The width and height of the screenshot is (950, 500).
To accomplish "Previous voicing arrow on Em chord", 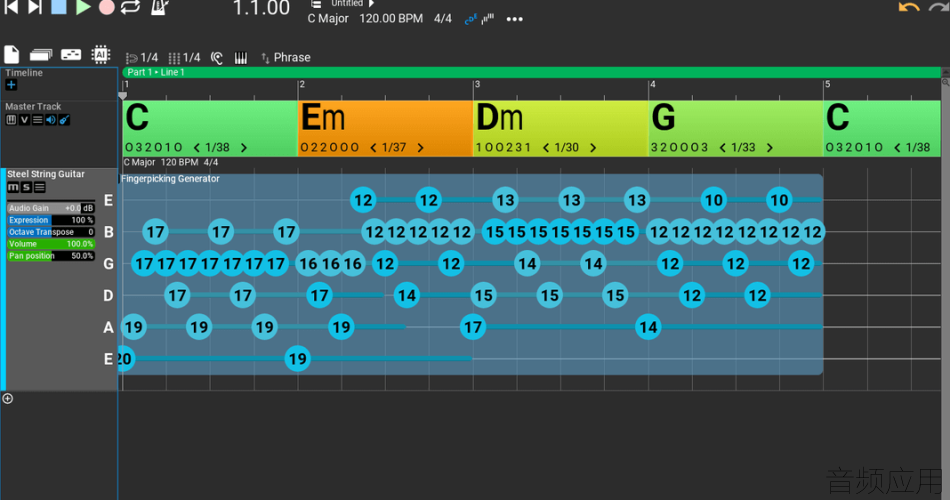I will [x=373, y=147].
